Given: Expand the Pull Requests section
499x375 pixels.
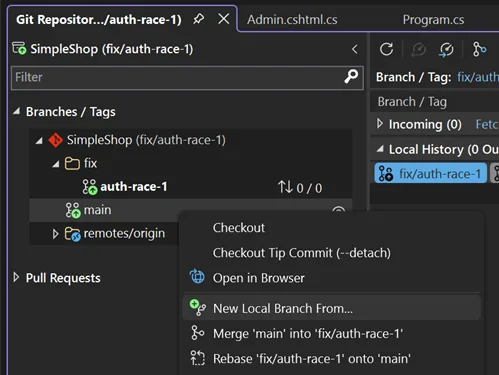Looking at the screenshot, I should (16, 277).
